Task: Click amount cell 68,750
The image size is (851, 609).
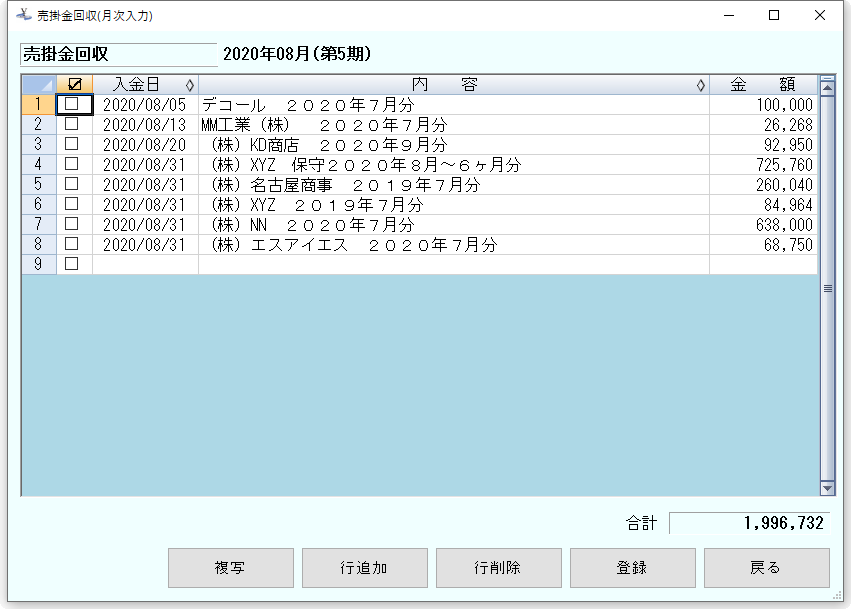Action: click(763, 244)
